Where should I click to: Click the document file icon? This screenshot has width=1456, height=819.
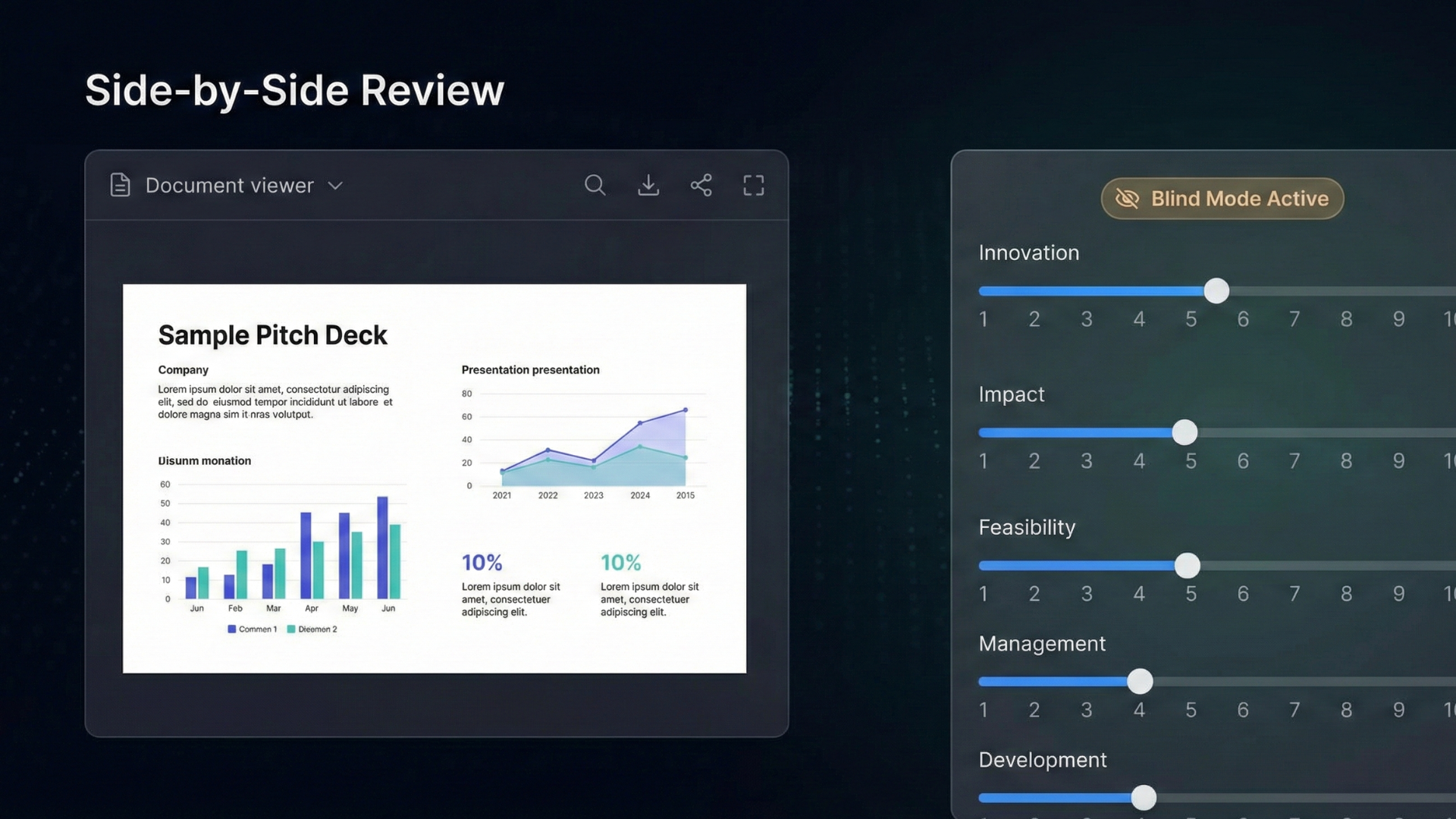[120, 185]
